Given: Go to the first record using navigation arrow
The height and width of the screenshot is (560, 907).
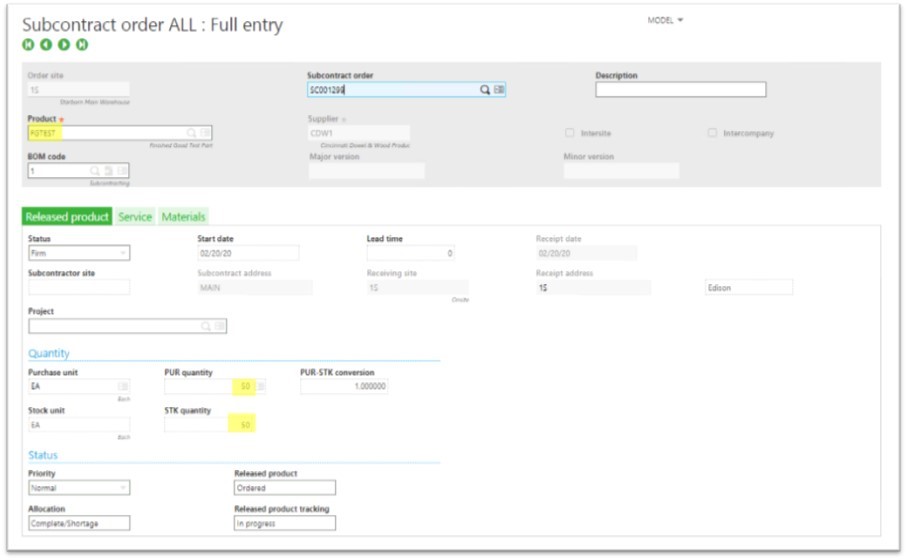Looking at the screenshot, I should click(28, 44).
